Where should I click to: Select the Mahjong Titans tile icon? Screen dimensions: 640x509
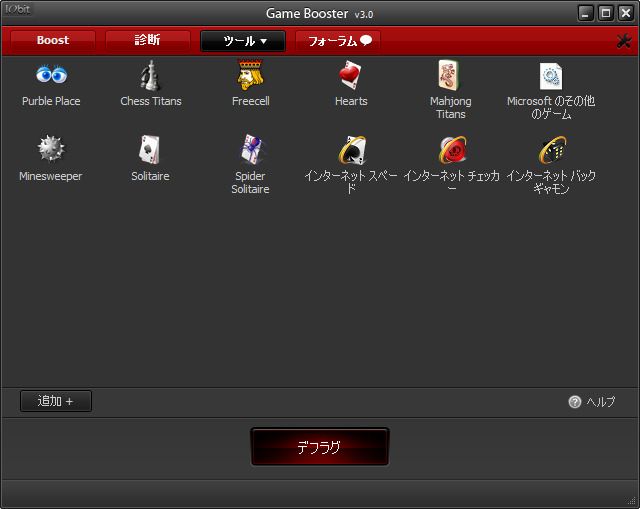point(449,75)
